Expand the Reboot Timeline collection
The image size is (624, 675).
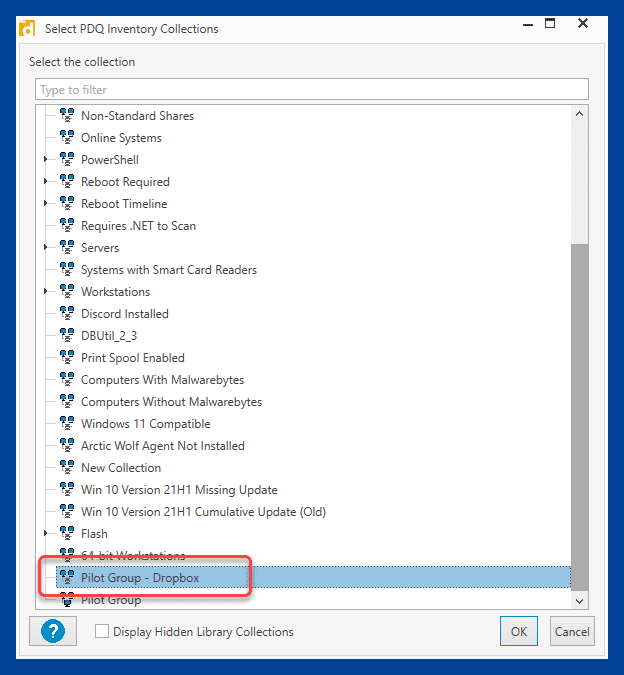click(x=46, y=203)
